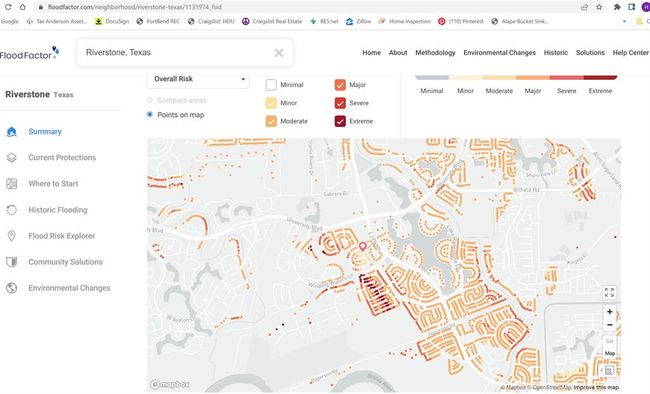Uncheck the Severe risk checkbox
650x394 pixels.
click(x=340, y=103)
